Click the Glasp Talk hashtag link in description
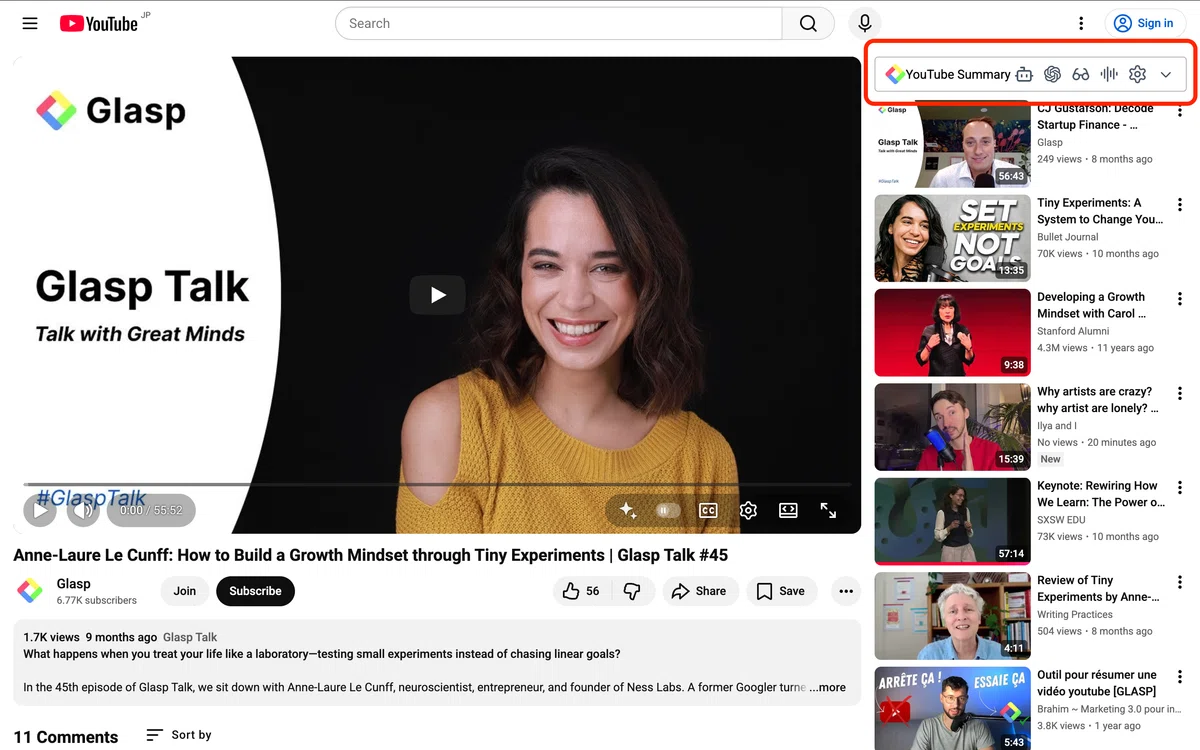This screenshot has height=750, width=1200. coord(190,637)
